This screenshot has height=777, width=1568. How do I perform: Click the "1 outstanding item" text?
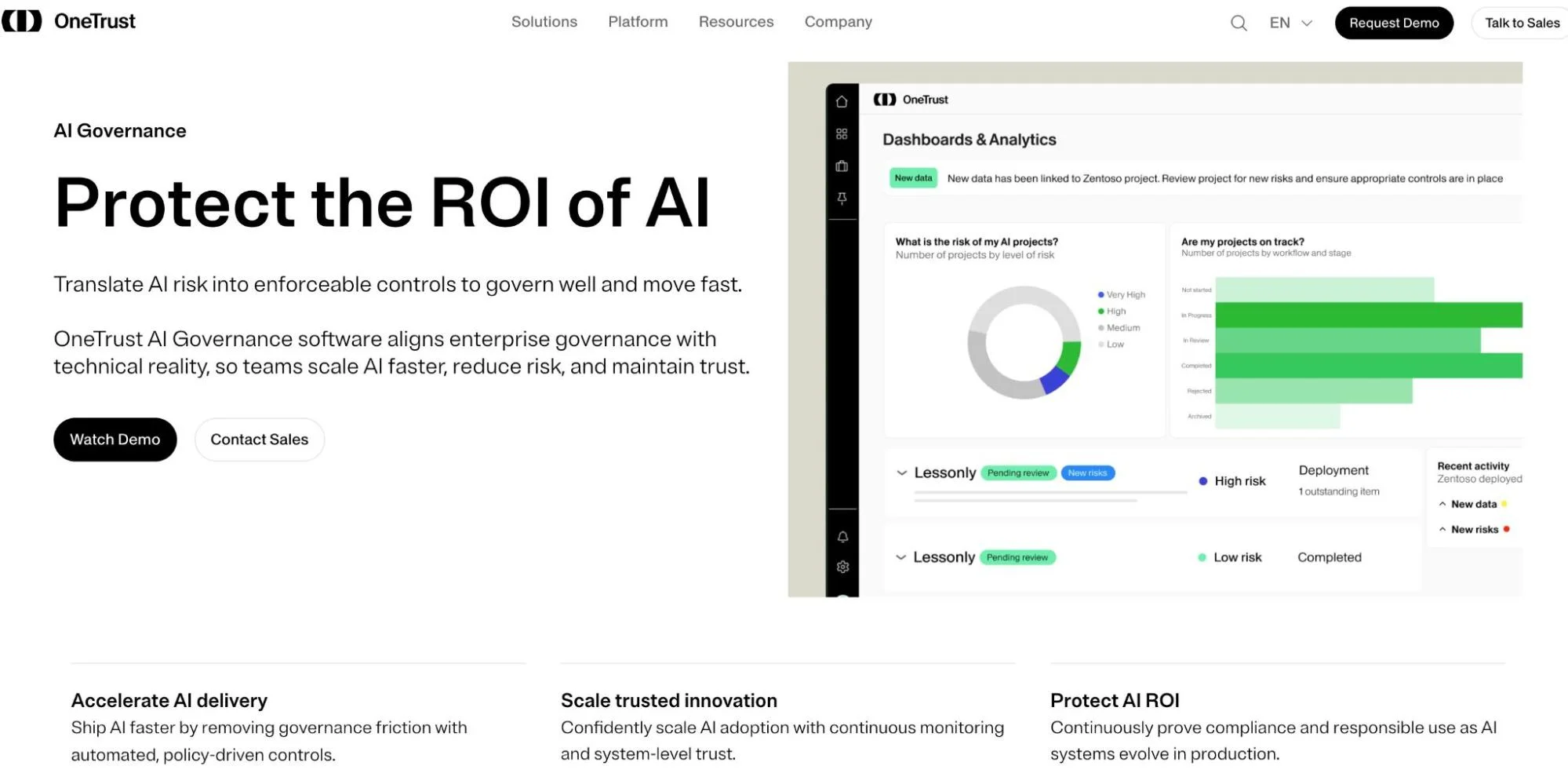click(x=1338, y=491)
